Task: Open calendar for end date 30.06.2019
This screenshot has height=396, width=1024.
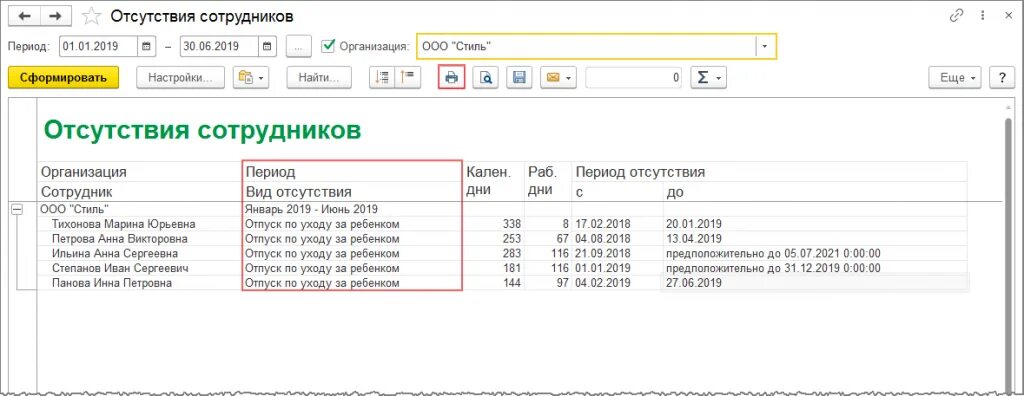Action: tap(266, 46)
